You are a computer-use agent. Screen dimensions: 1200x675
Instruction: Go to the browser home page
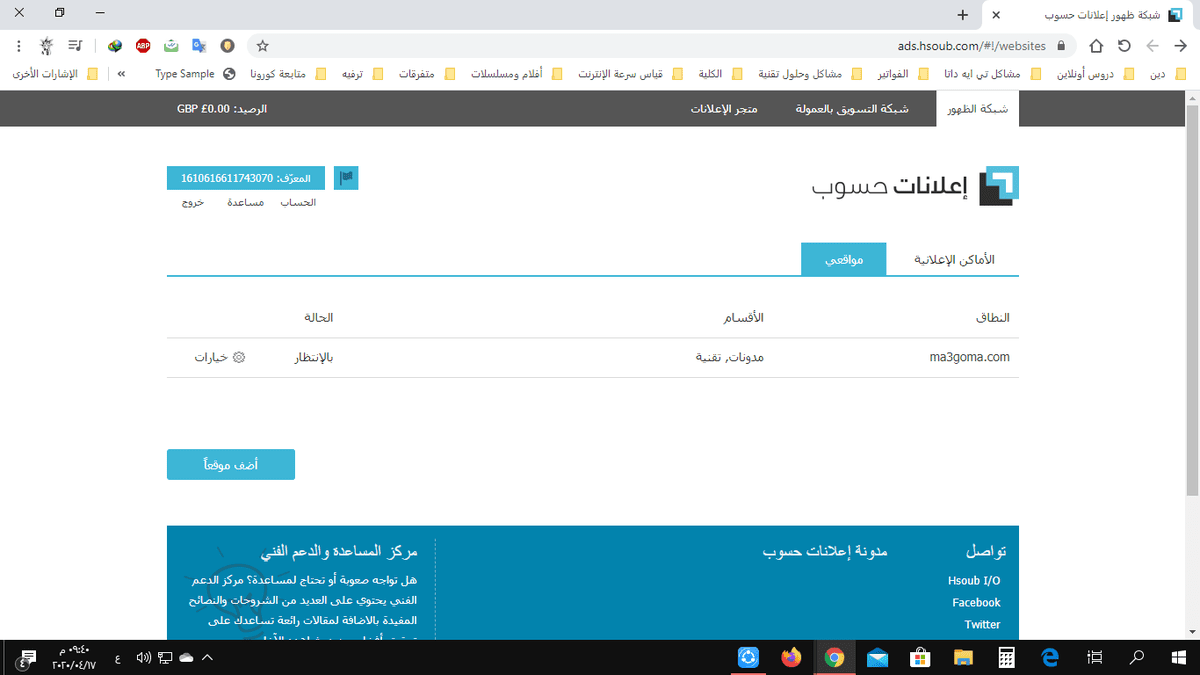[1096, 46]
